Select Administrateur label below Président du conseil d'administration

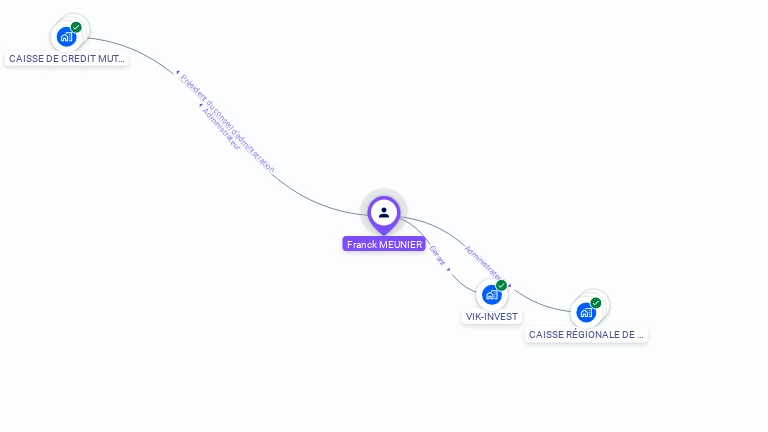coord(221,129)
